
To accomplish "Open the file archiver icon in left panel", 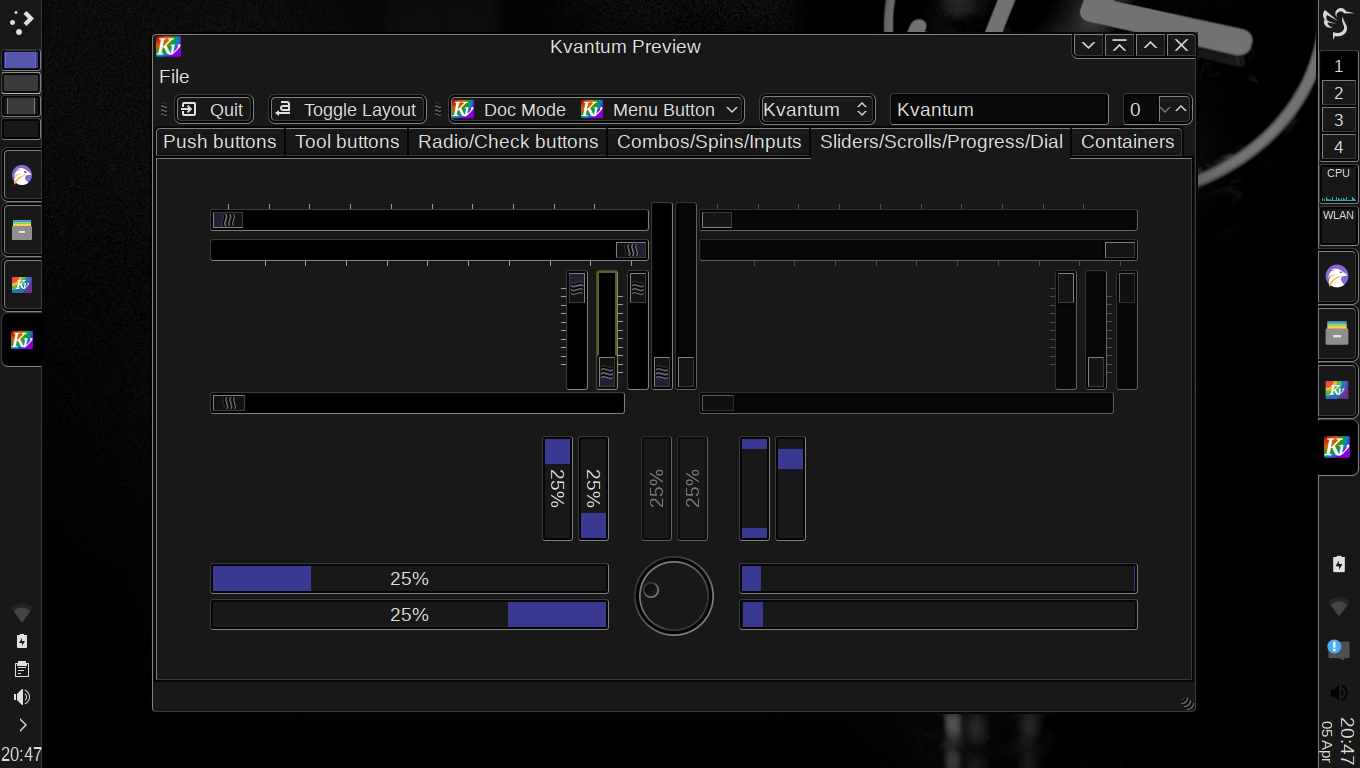I will [22, 231].
